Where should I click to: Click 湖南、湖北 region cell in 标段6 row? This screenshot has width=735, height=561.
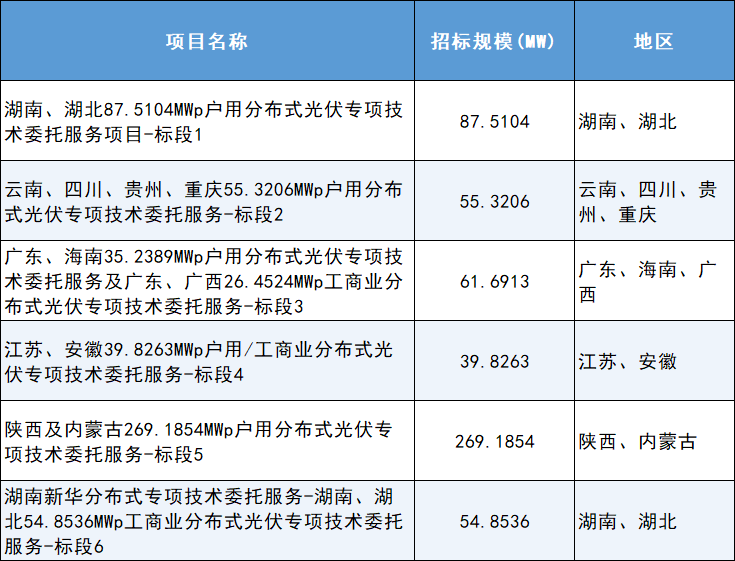[x=654, y=521]
